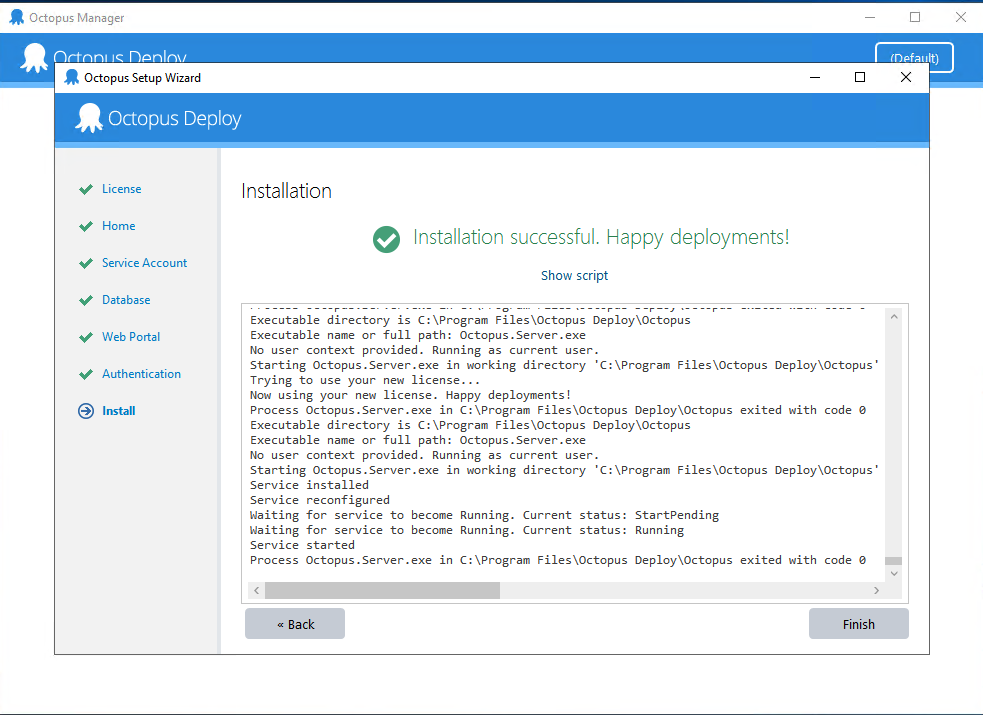Image resolution: width=983 pixels, height=715 pixels.
Task: Click the log scroll right arrow
Action: pos(876,590)
